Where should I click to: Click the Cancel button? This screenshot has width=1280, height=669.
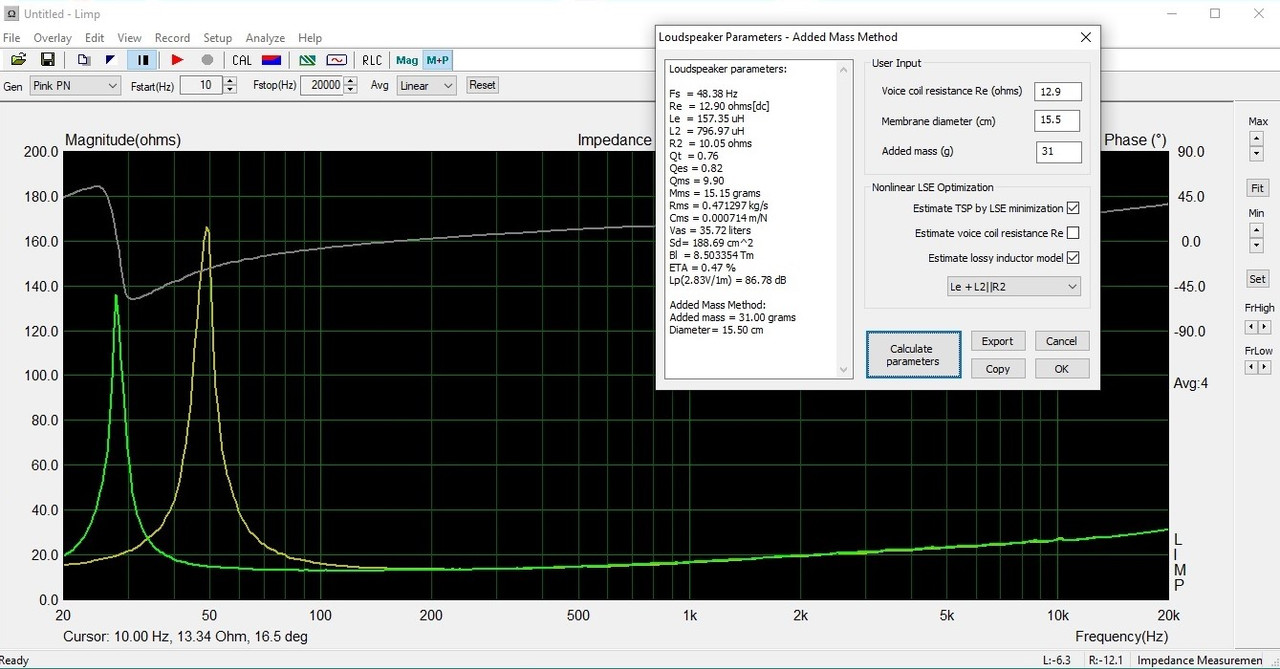click(x=1061, y=341)
